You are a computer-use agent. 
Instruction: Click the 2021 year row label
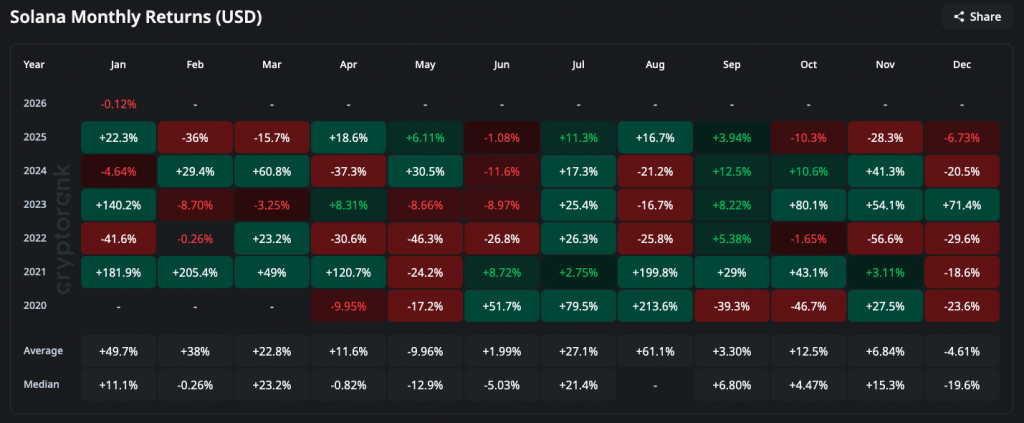35,272
